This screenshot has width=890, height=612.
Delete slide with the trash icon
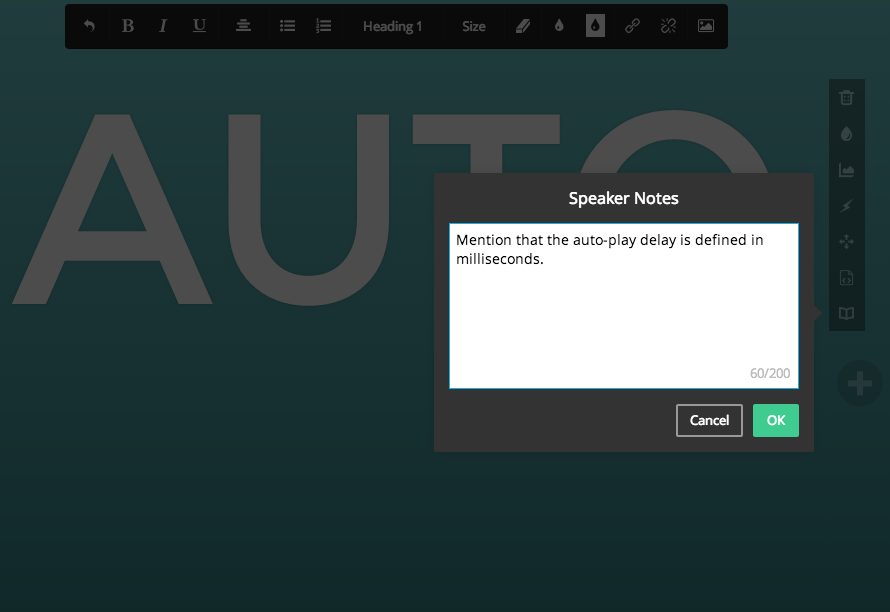pyautogui.click(x=847, y=98)
